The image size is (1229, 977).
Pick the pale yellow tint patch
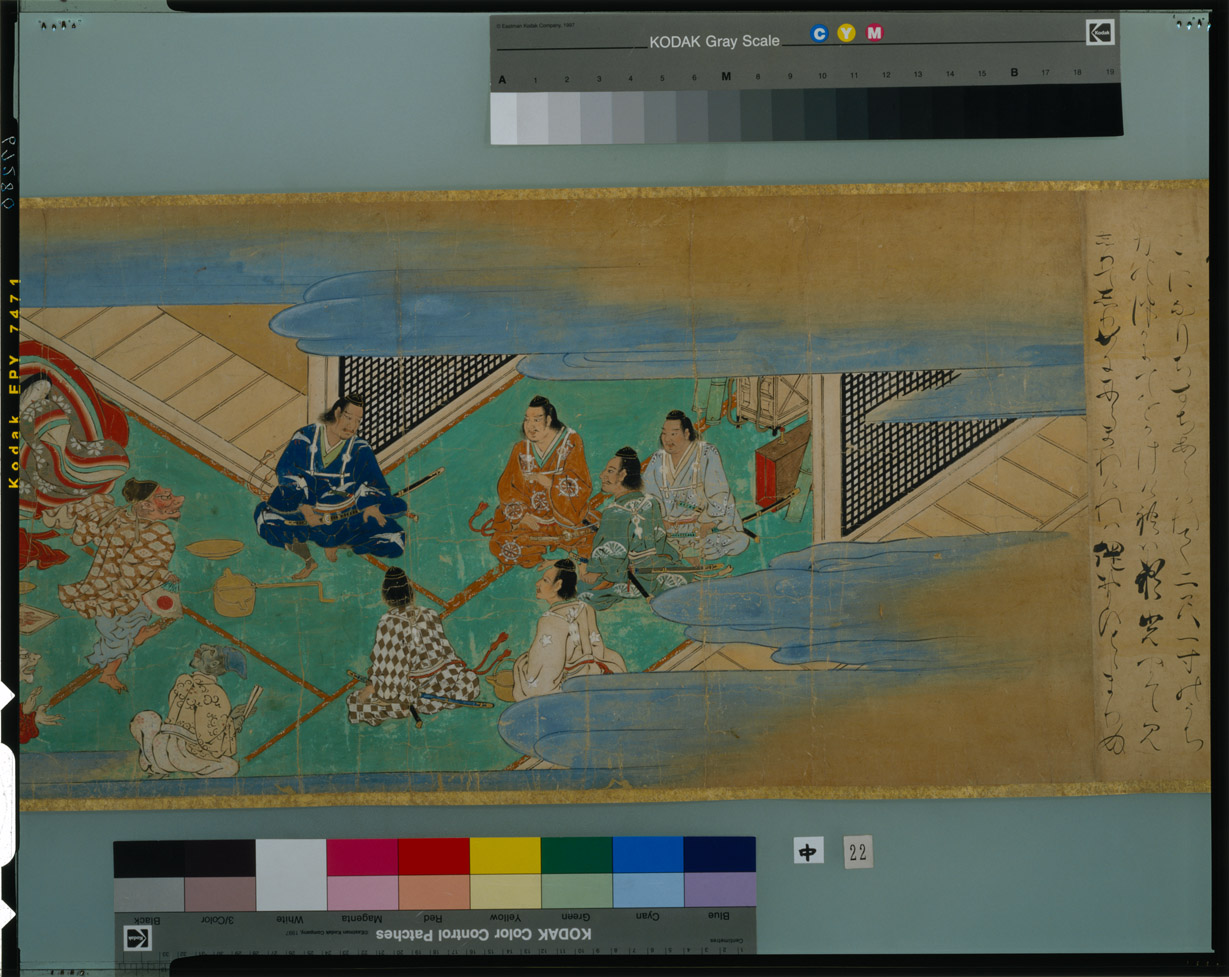[505, 891]
